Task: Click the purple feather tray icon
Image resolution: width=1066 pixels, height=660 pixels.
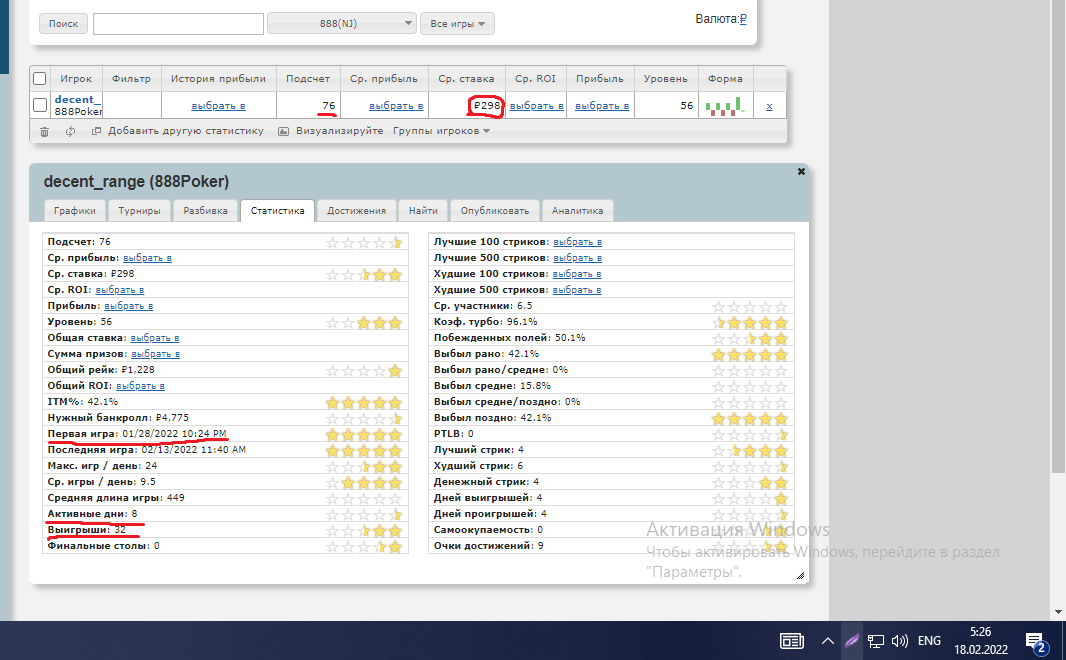Action: (851, 640)
